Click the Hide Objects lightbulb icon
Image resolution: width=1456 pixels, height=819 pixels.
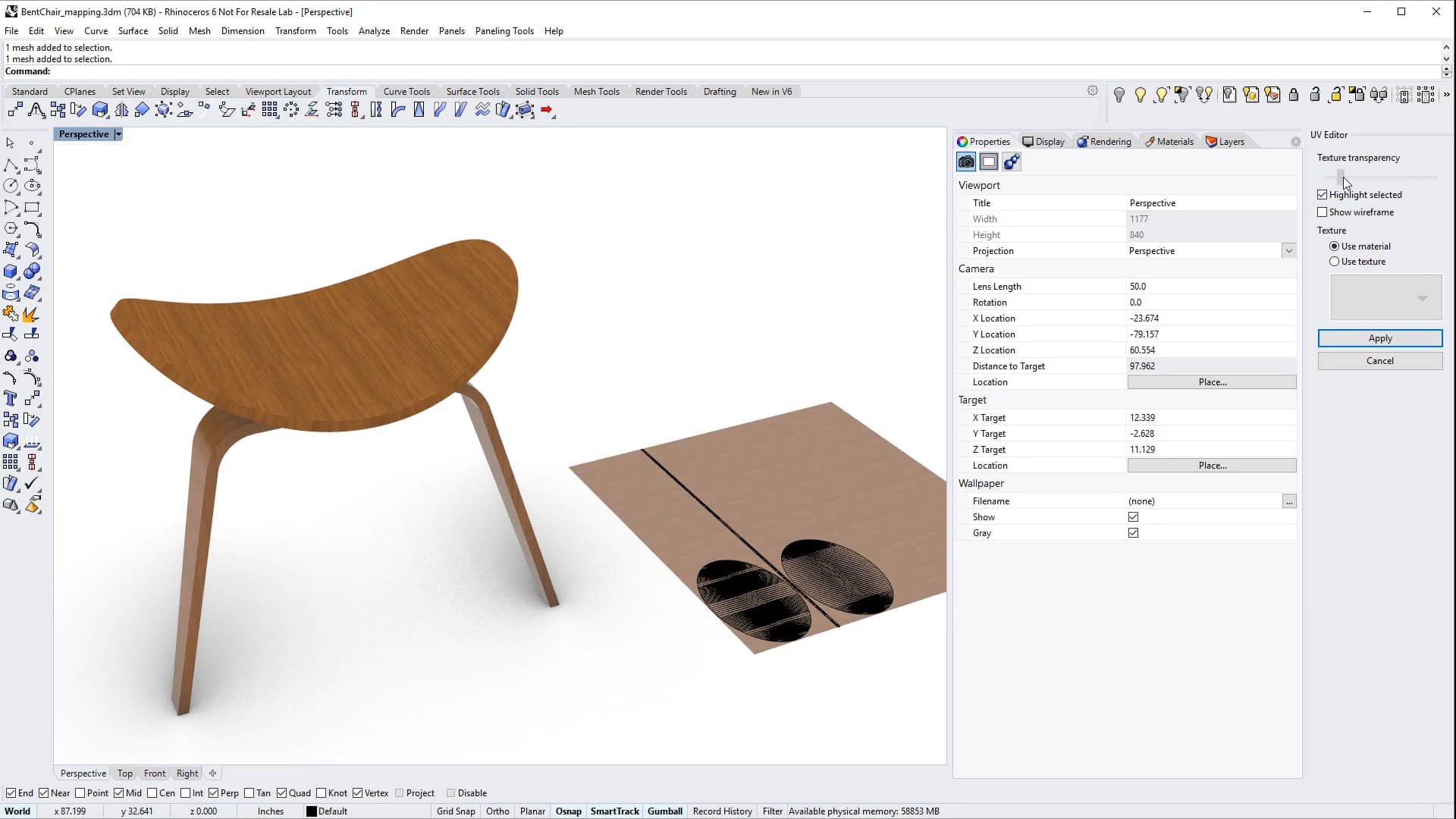click(1119, 95)
